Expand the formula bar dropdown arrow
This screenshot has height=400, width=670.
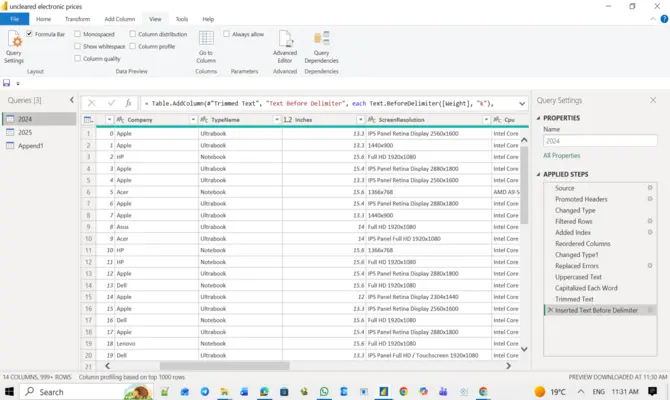[x=522, y=103]
